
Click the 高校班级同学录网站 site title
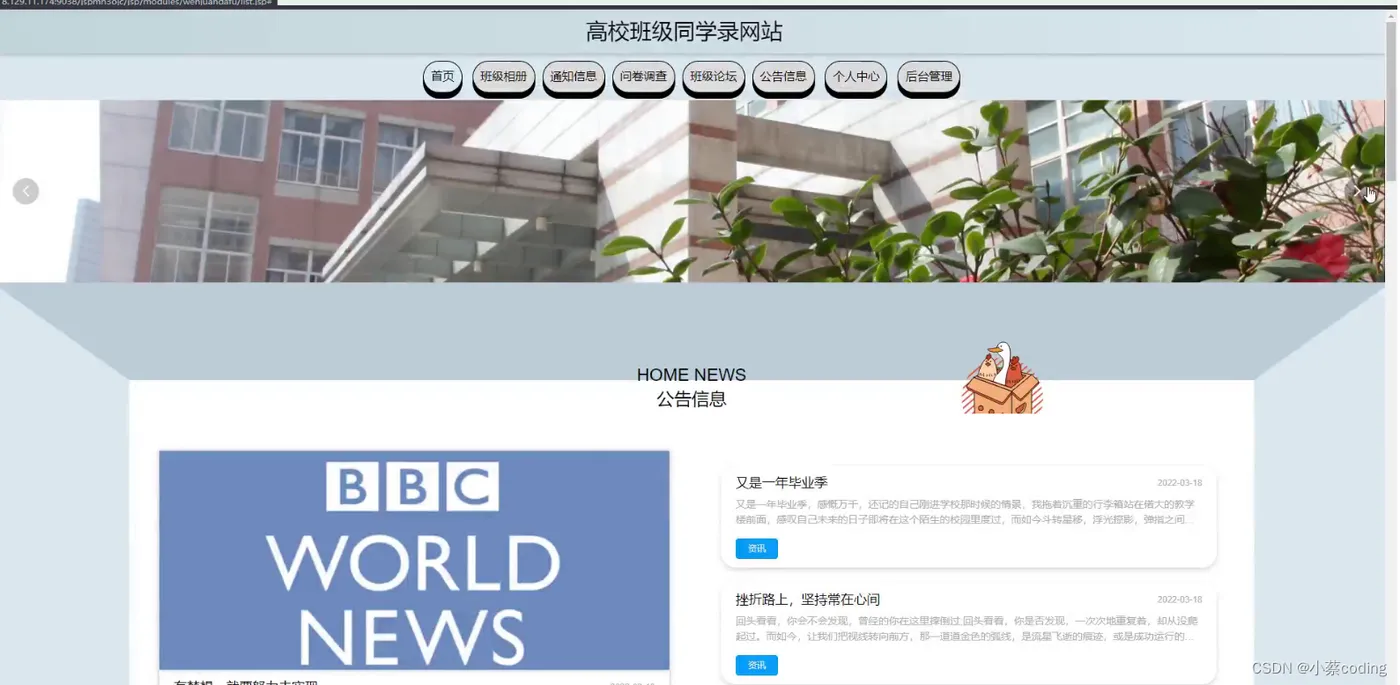684,32
